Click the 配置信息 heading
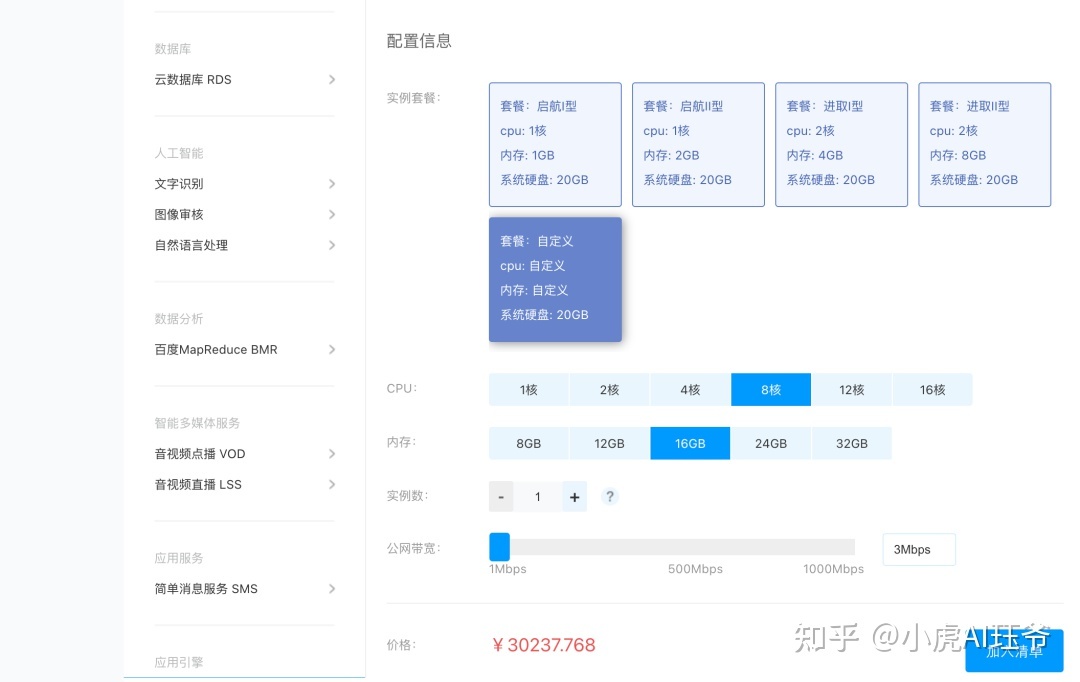The image size is (1080, 682). tap(419, 41)
